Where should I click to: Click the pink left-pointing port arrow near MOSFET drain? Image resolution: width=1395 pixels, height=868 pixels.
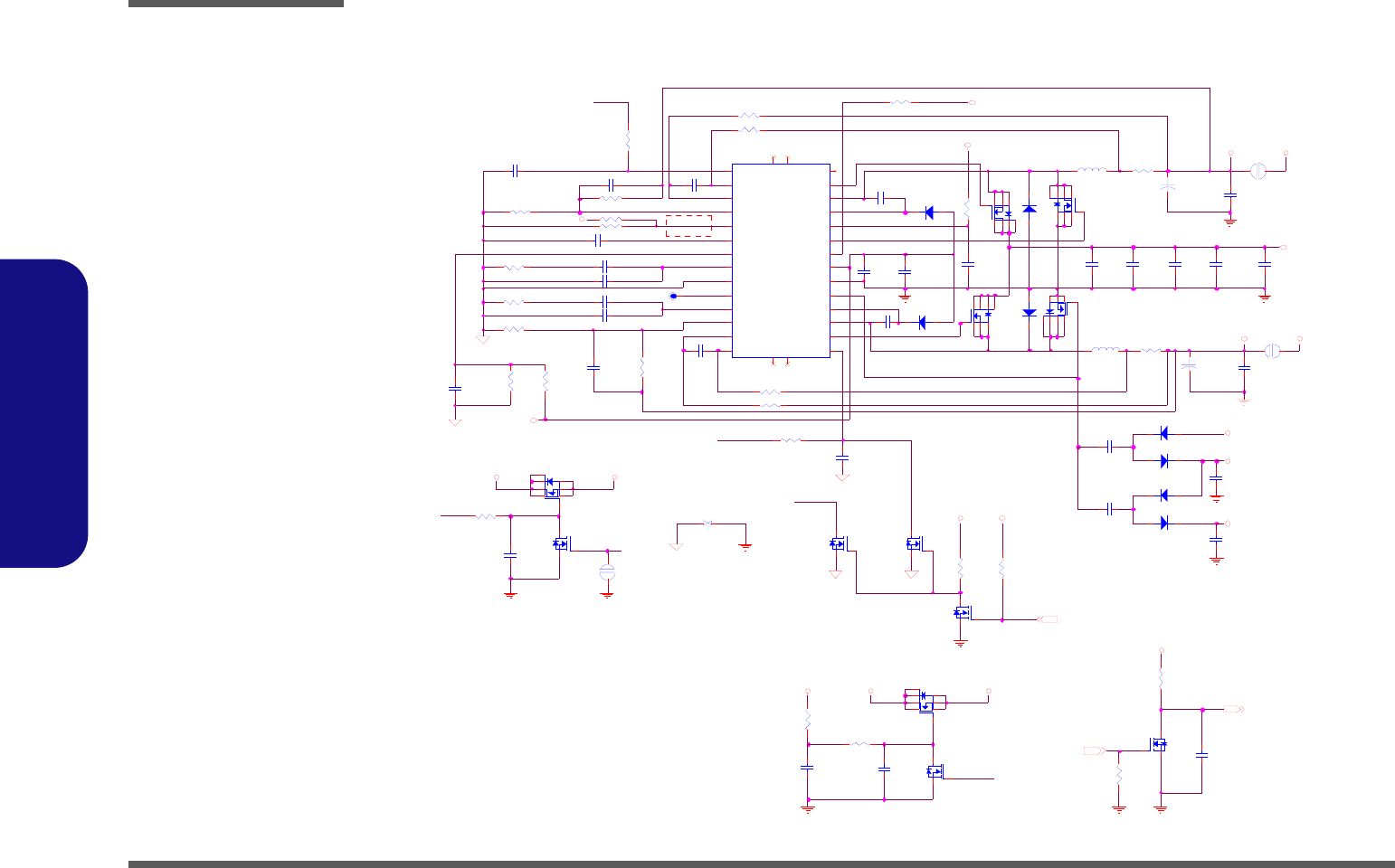1048,619
